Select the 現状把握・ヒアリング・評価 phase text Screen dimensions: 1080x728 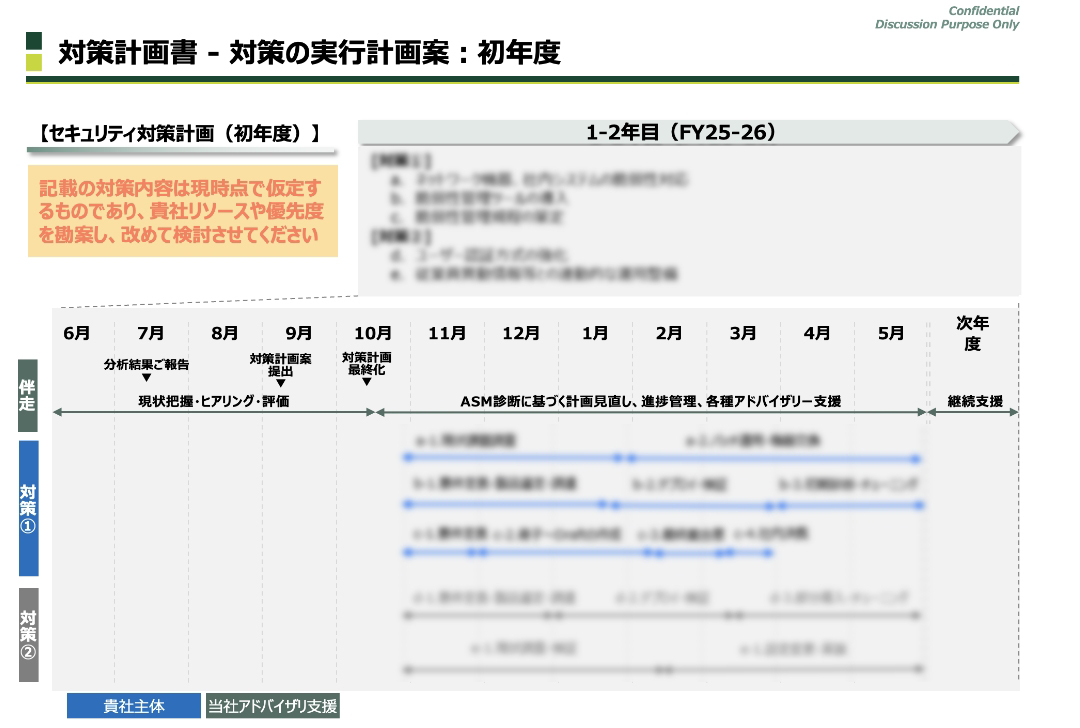pyautogui.click(x=214, y=401)
